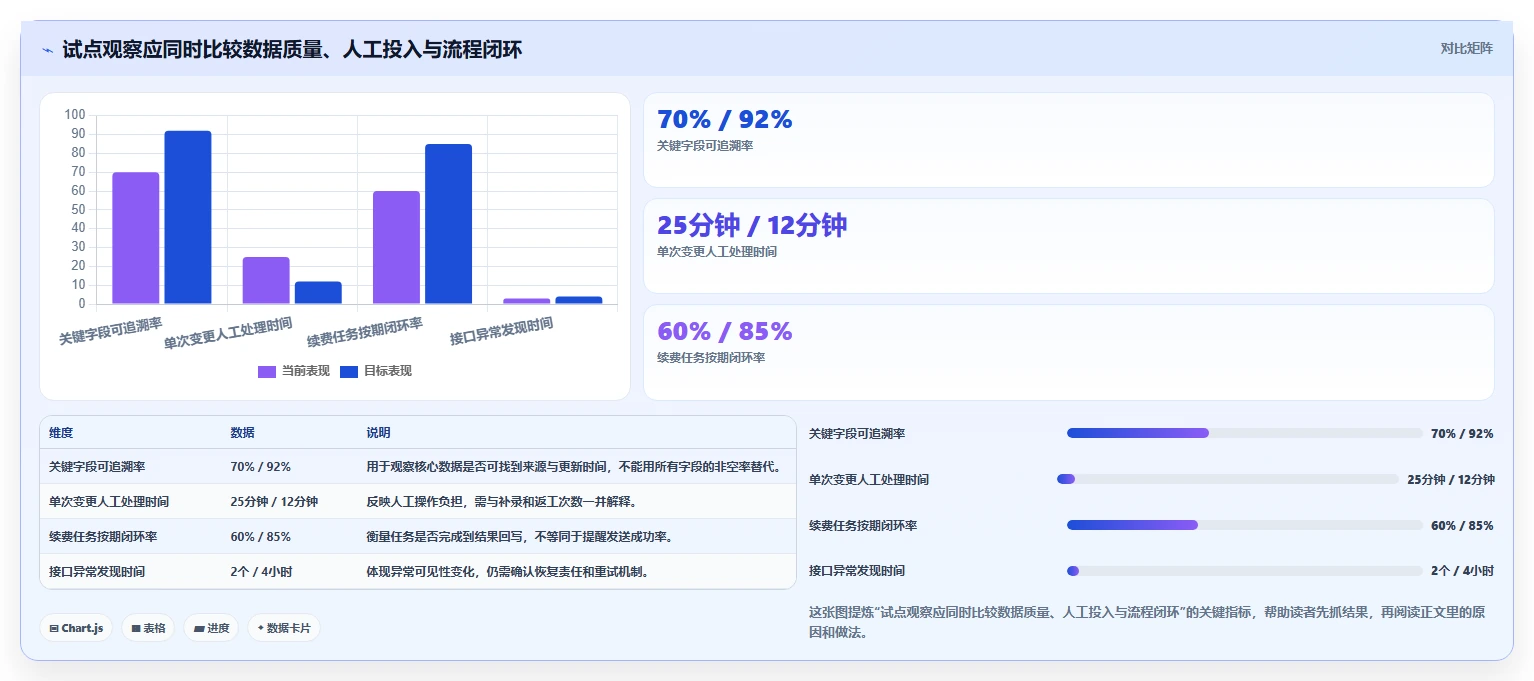Click the 25分钟 / 12分钟 data card
This screenshot has width=1534, height=681.
1068,246
